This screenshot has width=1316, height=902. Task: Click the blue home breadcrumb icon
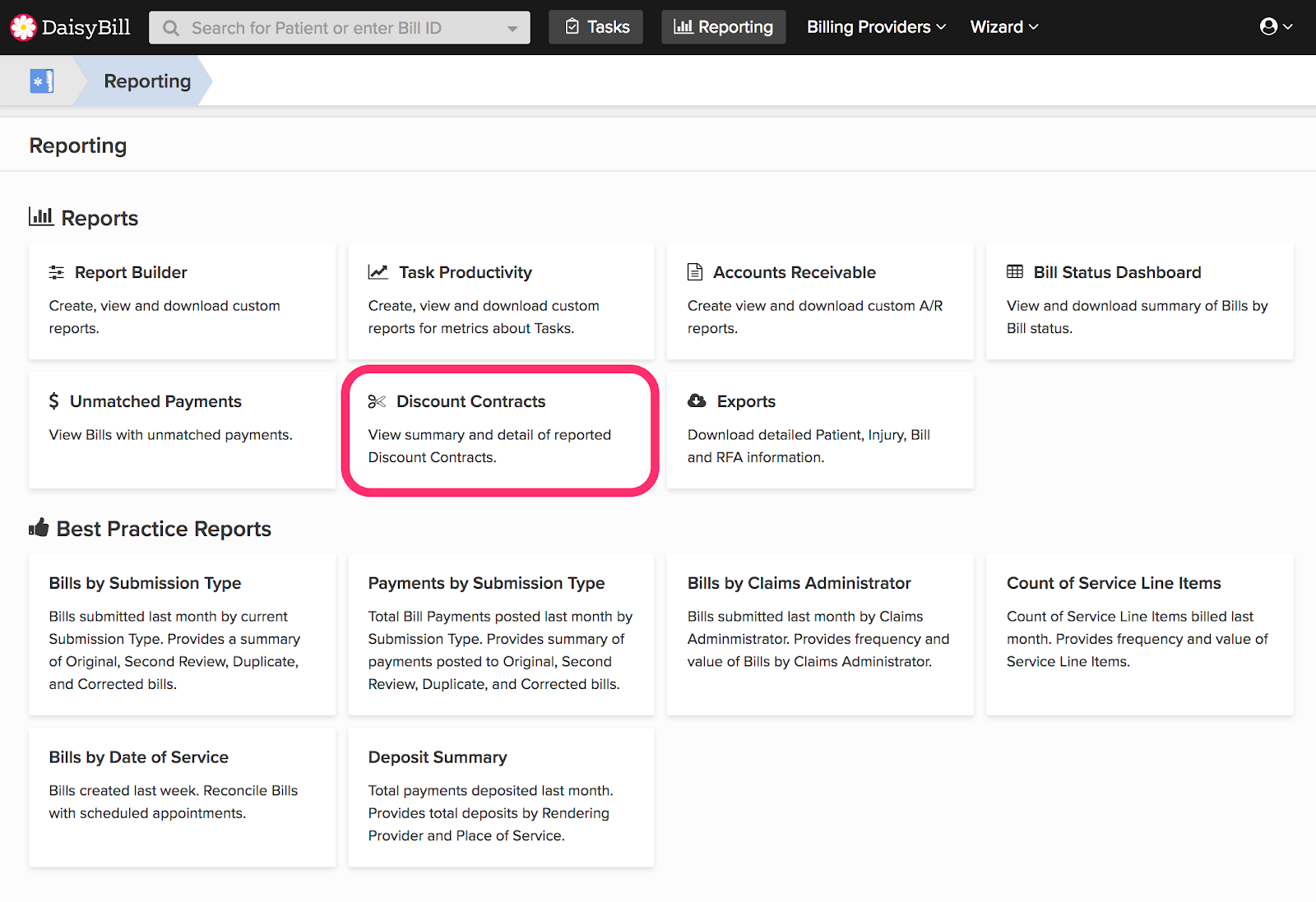click(x=42, y=81)
